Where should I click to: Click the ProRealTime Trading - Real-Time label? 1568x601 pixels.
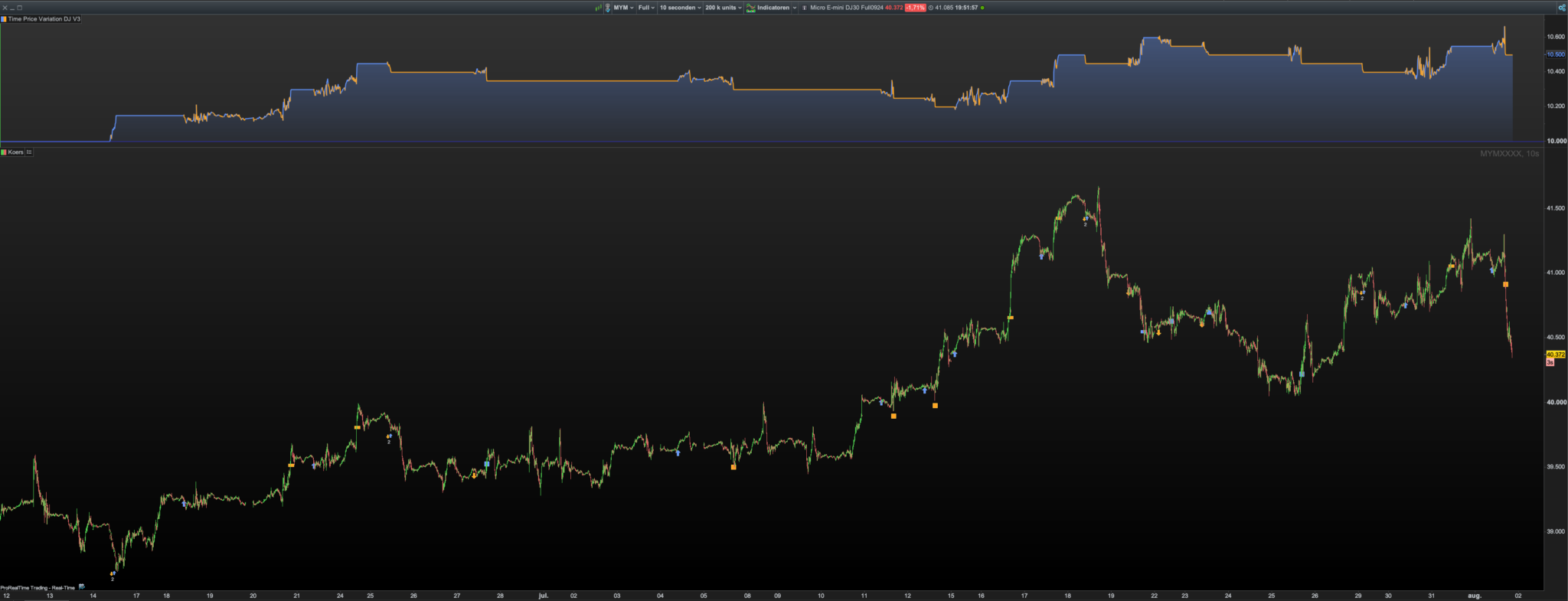(38, 588)
